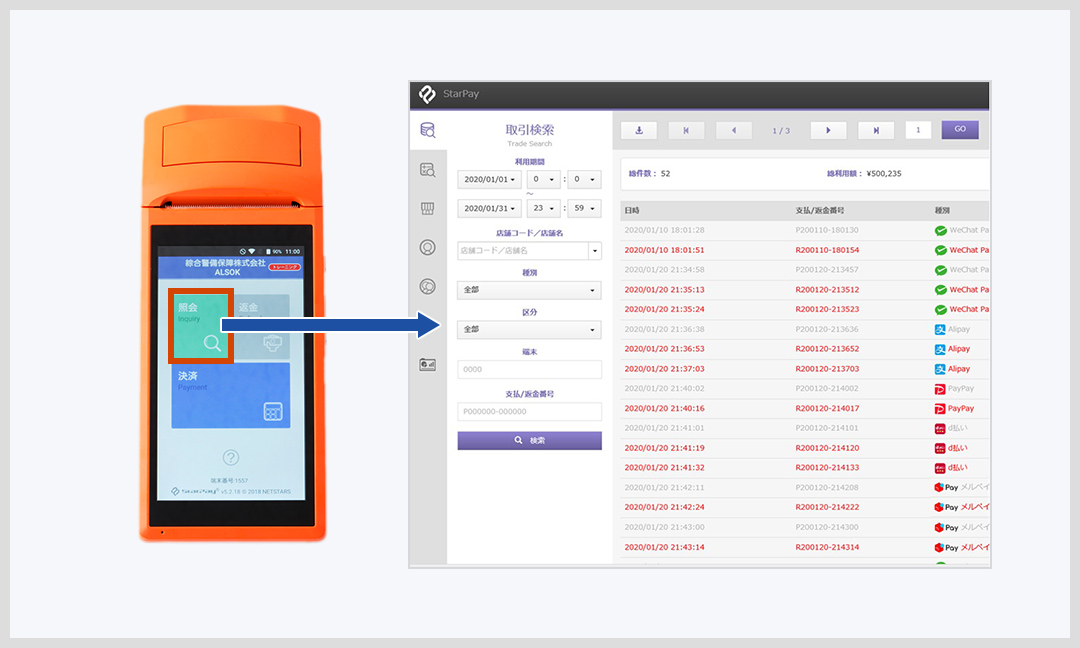Click WeChat Pay icon in row P200110-180130

pyautogui.click(x=940, y=230)
